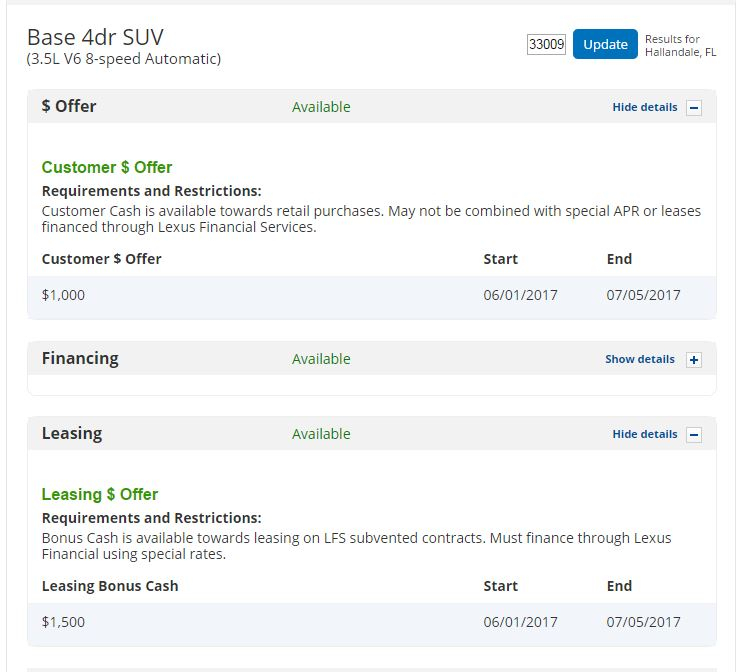Collapse $ Offer section with minus icon
The height and width of the screenshot is (672, 738).
coord(694,108)
